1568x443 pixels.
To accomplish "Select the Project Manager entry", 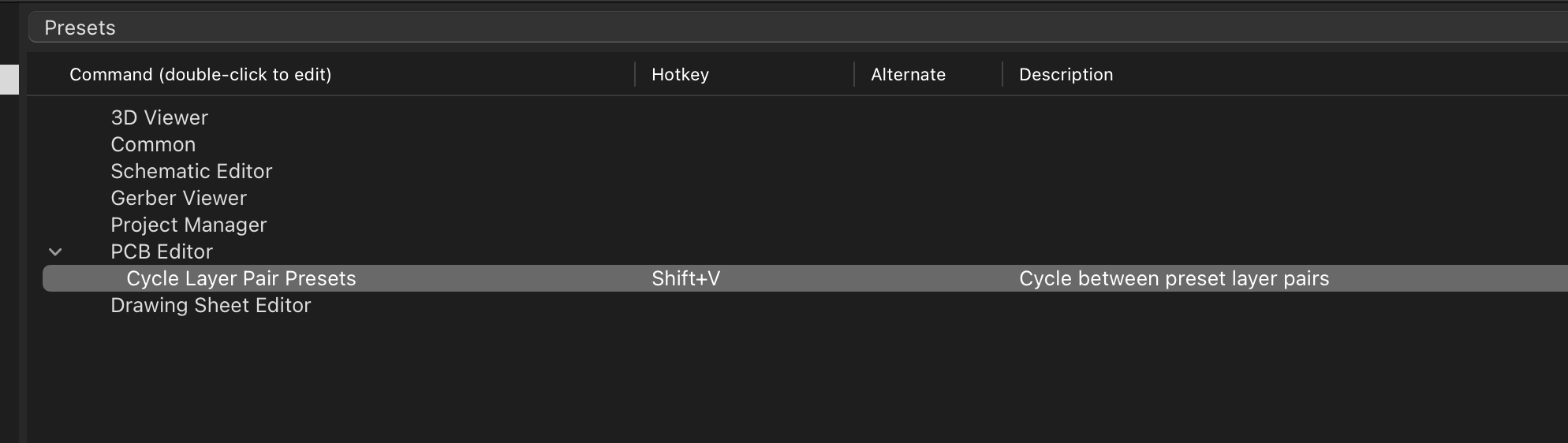I will 189,225.
